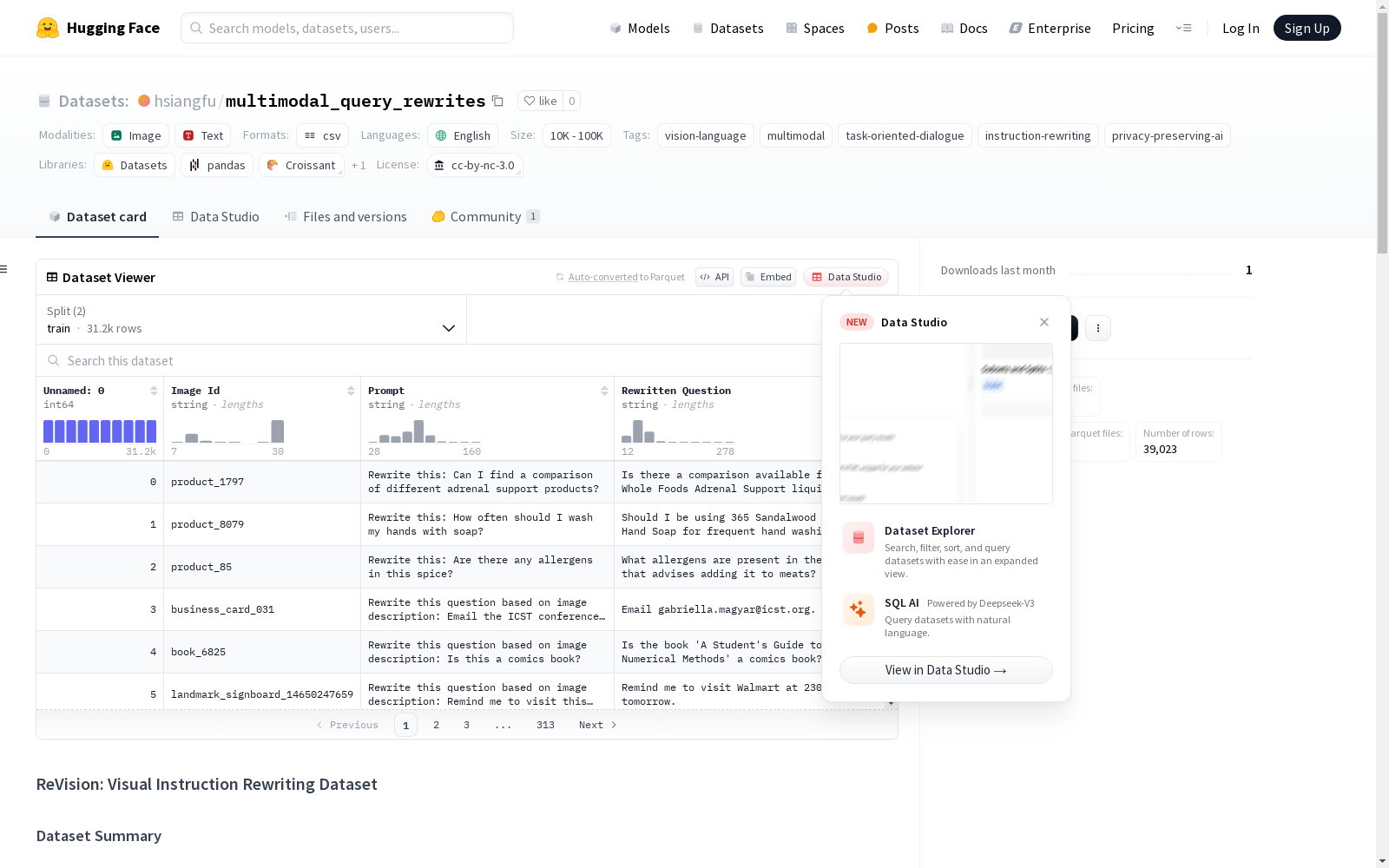Viewport: 1389px width, 868px height.
Task: Click the Dataset Explorer icon
Action: 859,538
